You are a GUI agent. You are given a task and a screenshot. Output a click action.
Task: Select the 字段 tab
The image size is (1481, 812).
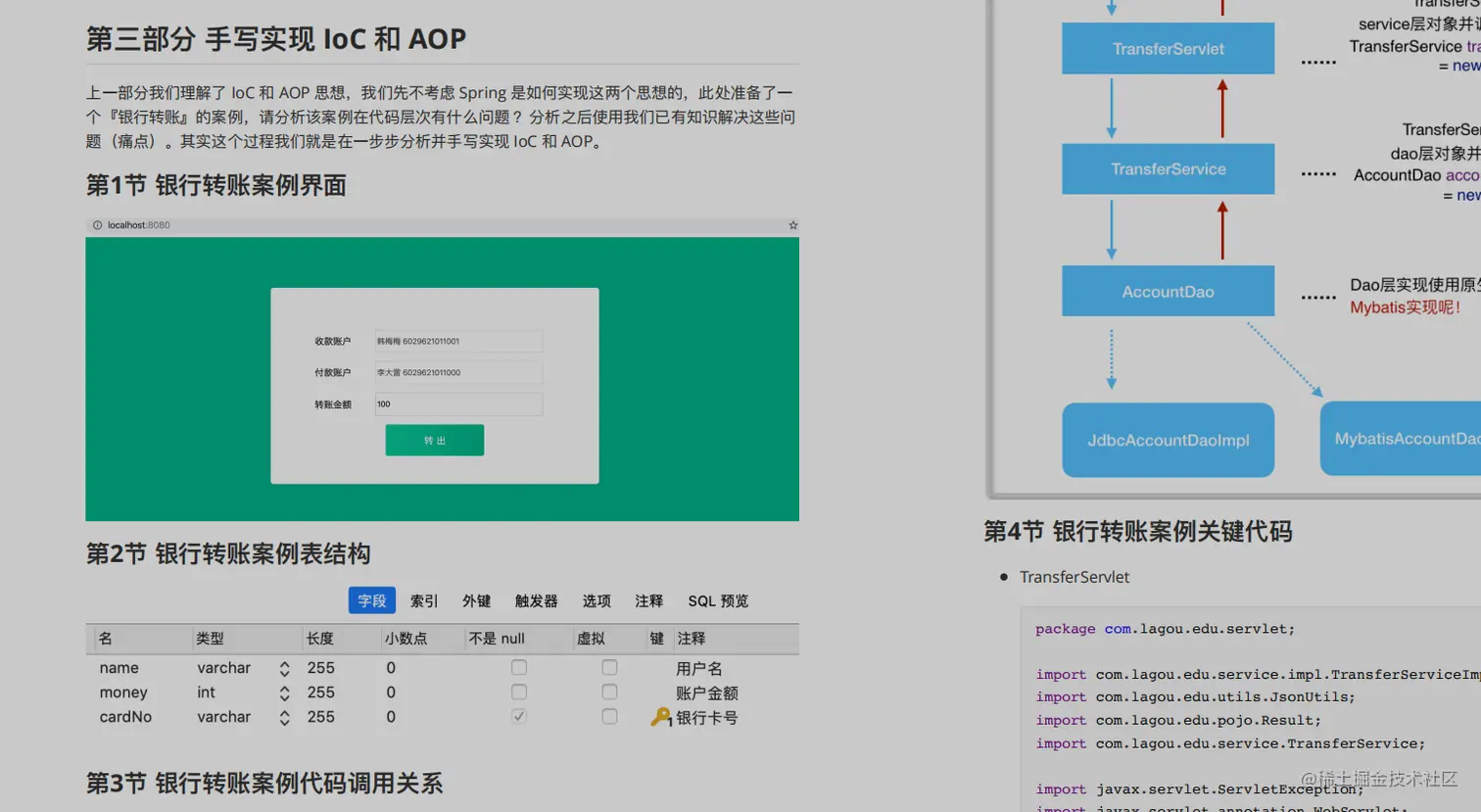[x=372, y=600]
